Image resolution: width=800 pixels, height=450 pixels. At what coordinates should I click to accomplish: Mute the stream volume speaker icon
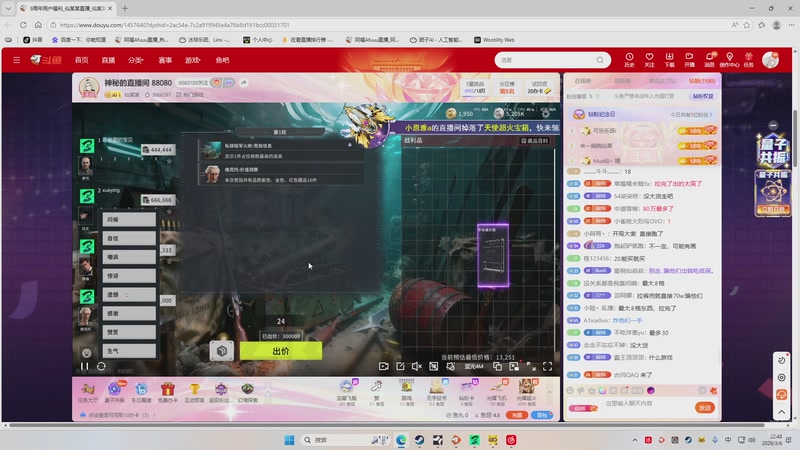coord(417,366)
